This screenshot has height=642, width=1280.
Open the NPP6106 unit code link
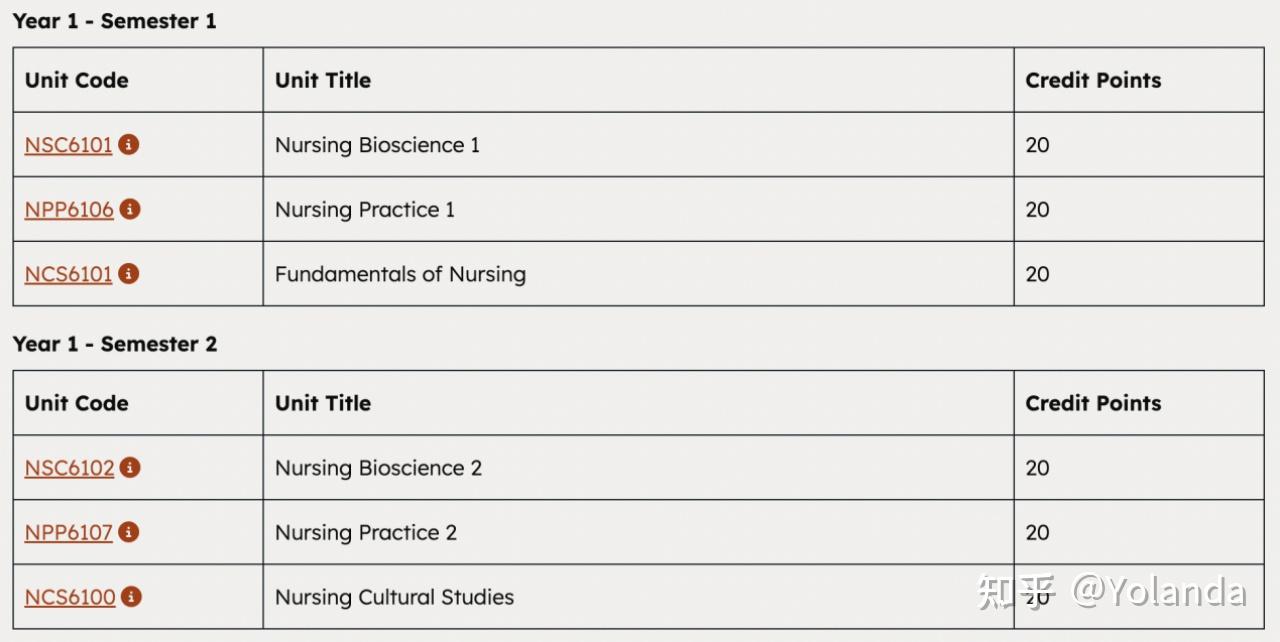69,210
